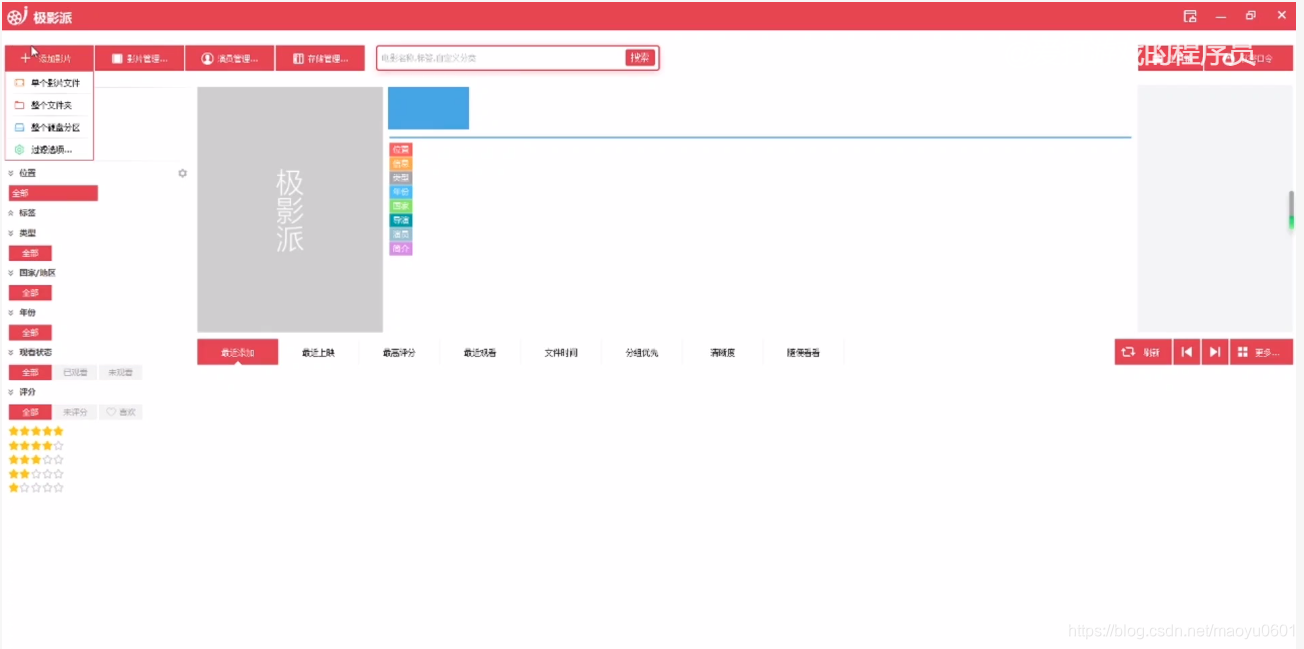The image size is (1304, 649).
Task: Click the teal 导演 info tag
Action: (401, 219)
